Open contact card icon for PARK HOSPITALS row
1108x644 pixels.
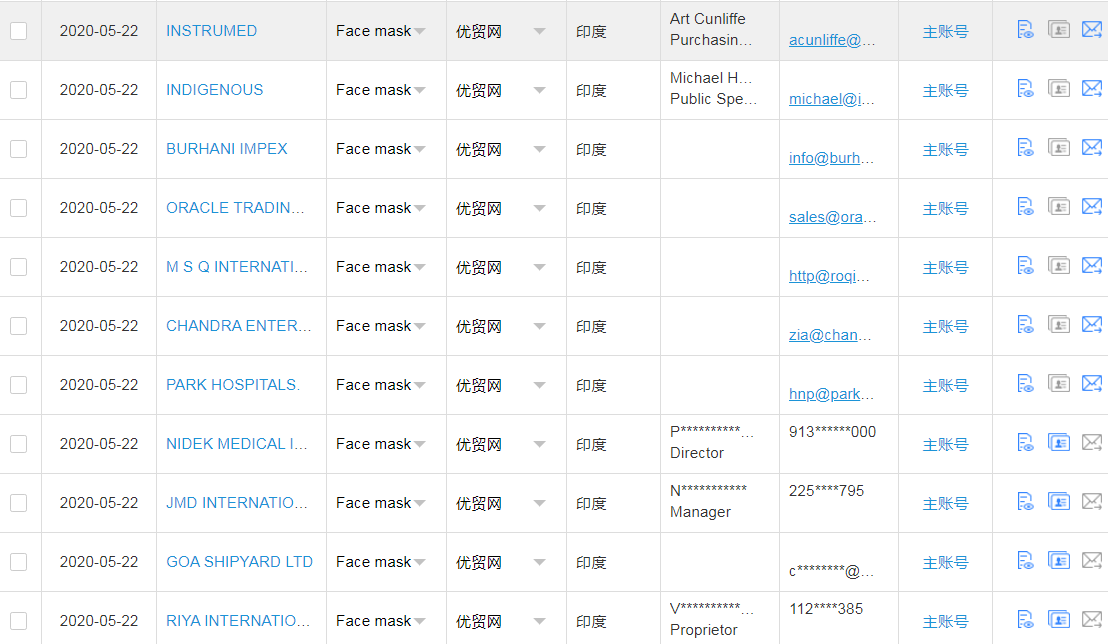point(1059,384)
